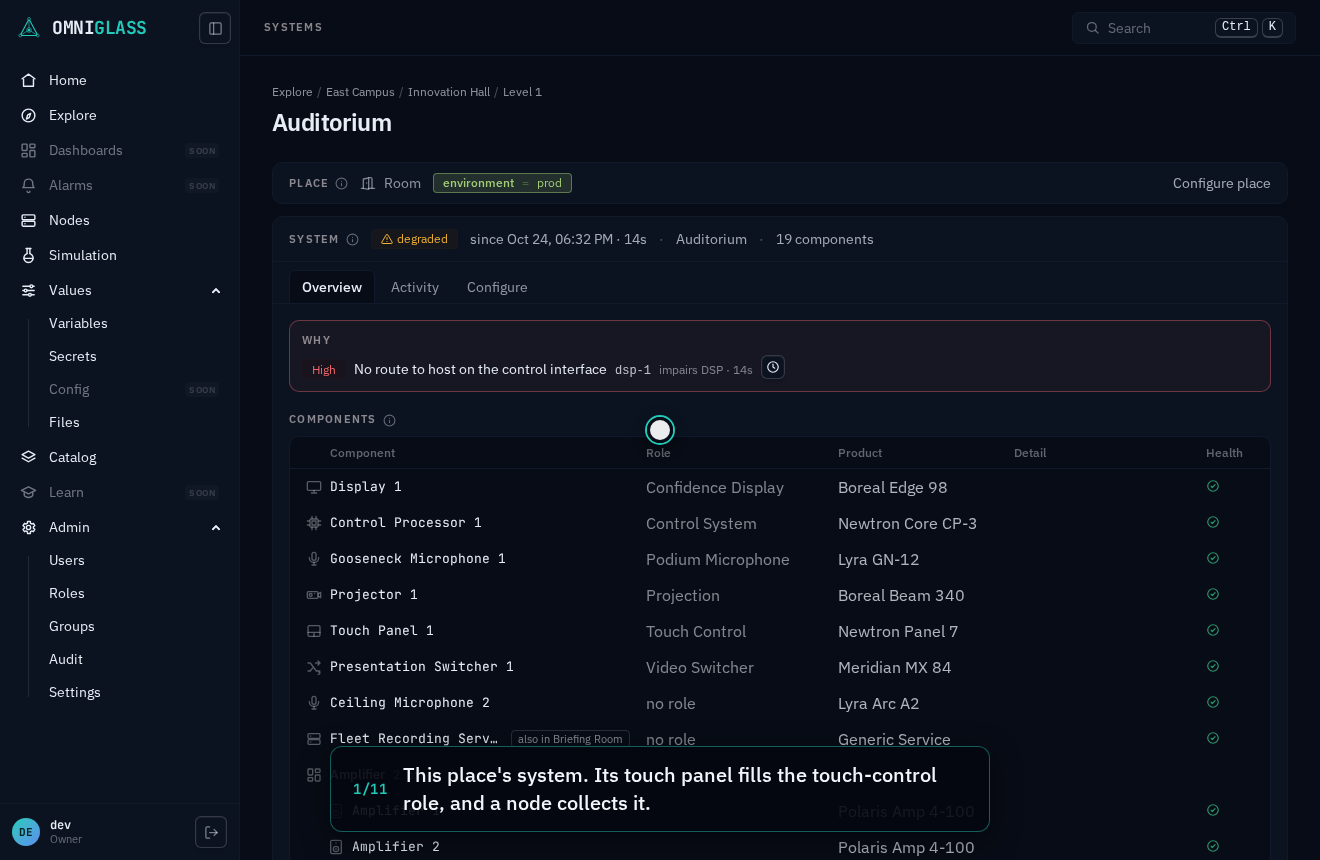
Task: Click the Configure place link
Action: pos(1222,183)
